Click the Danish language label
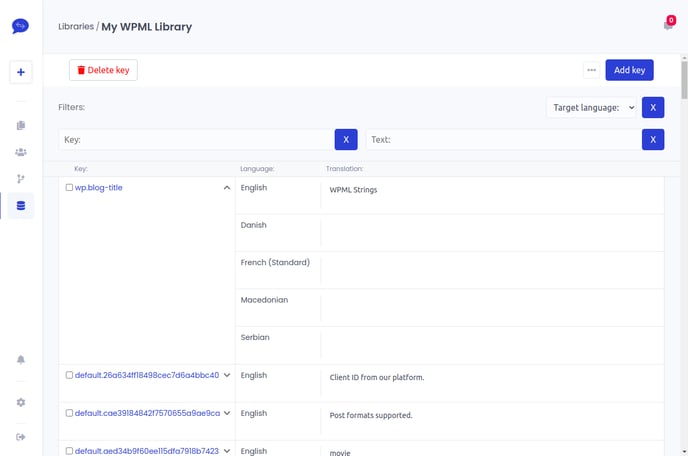 click(x=253, y=225)
